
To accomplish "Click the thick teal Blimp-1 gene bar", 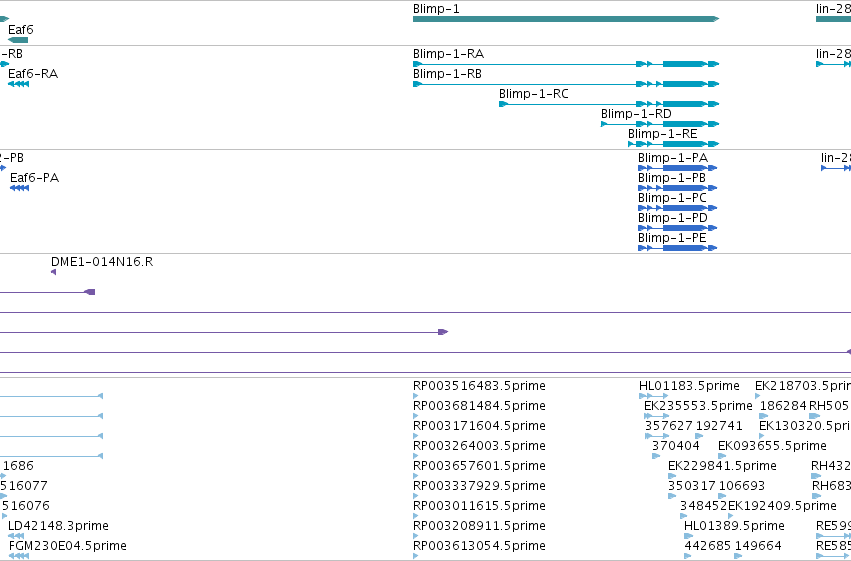I will click(566, 20).
